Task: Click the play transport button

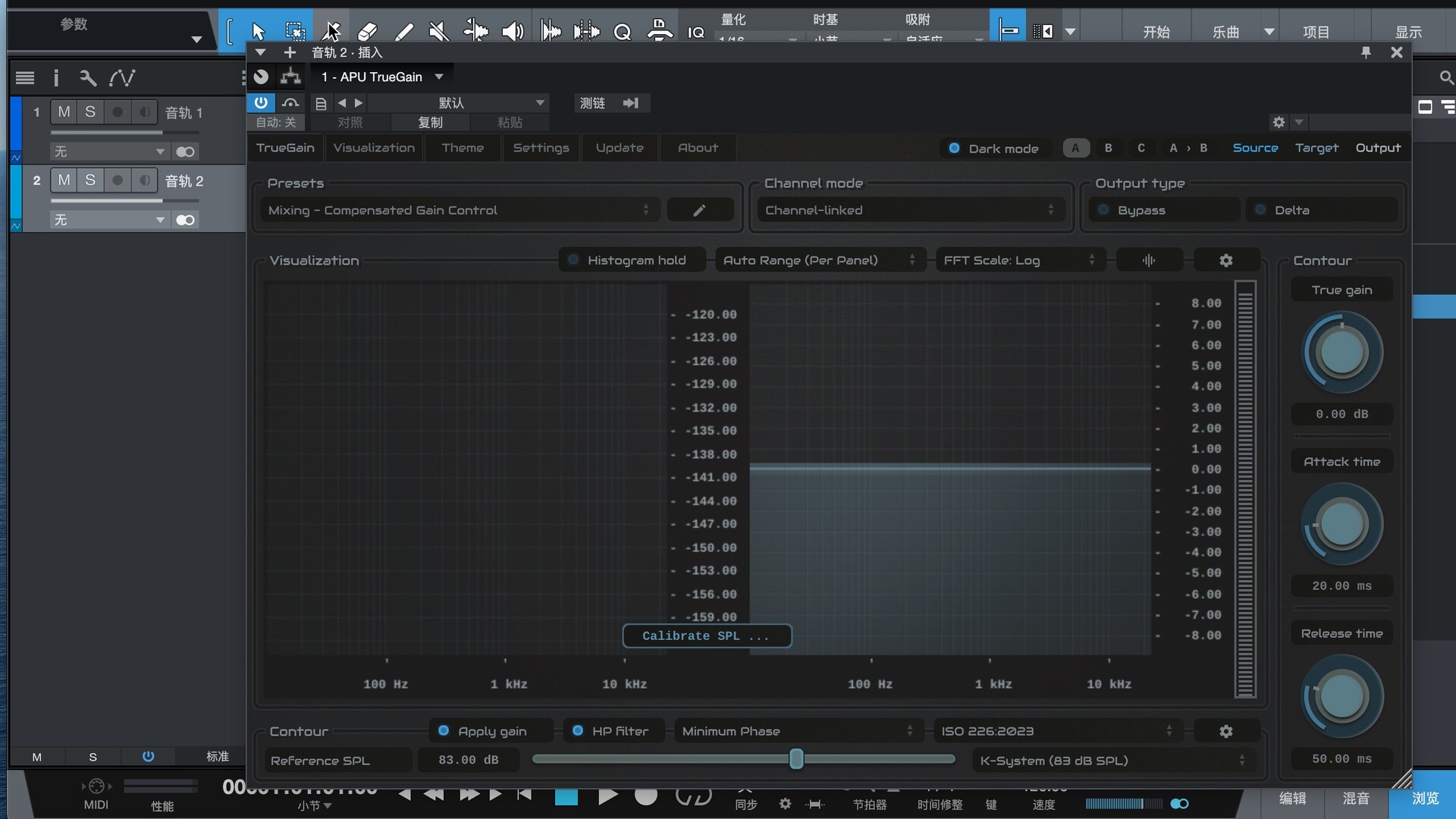Action: tap(607, 796)
